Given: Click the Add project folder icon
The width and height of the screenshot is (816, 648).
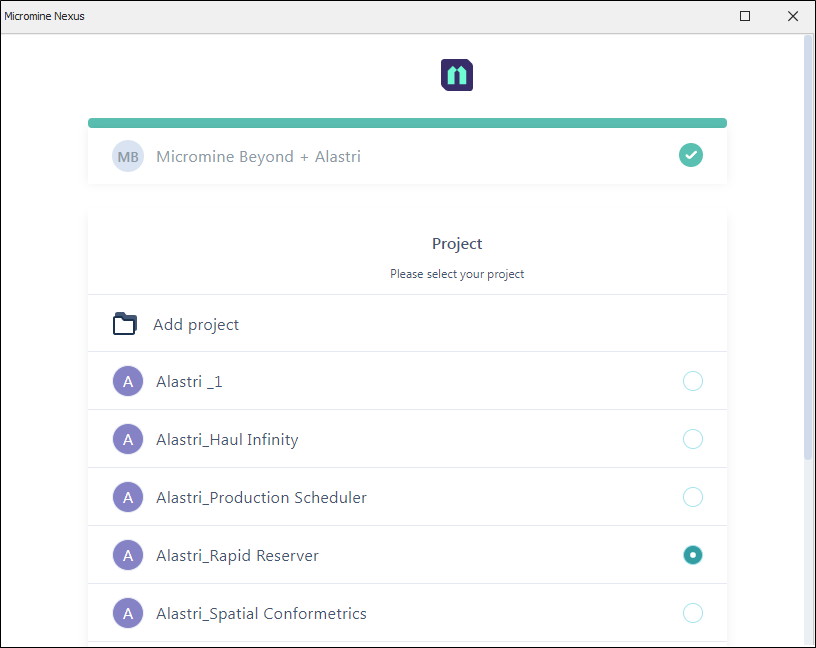Looking at the screenshot, I should point(125,324).
